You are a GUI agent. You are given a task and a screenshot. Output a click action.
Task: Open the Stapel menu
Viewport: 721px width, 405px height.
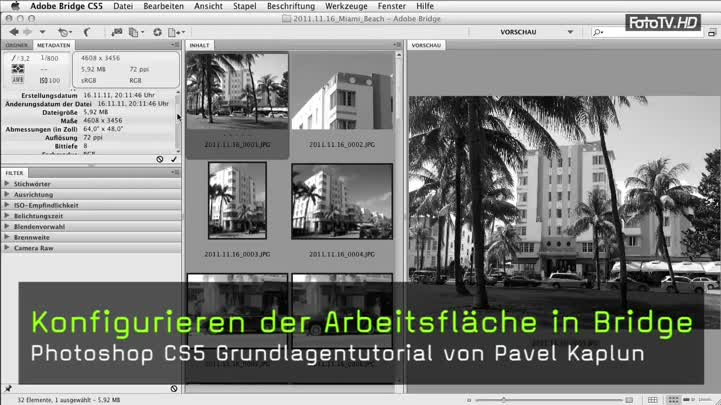(245, 6)
